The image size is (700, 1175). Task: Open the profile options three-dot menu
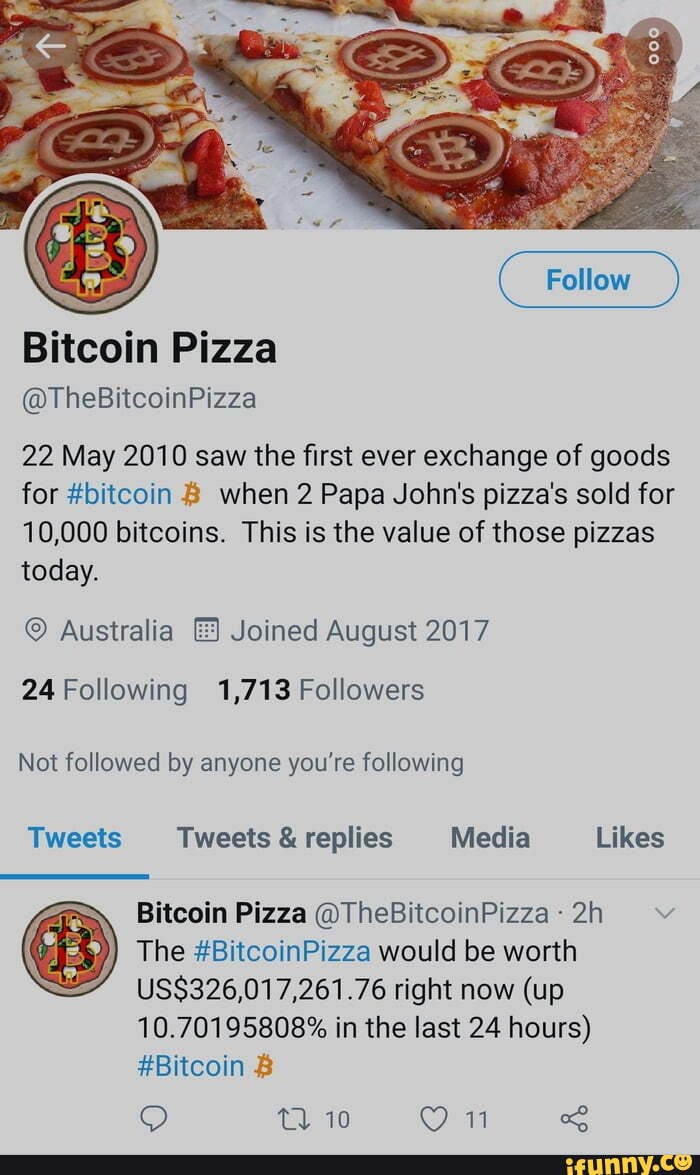656,43
